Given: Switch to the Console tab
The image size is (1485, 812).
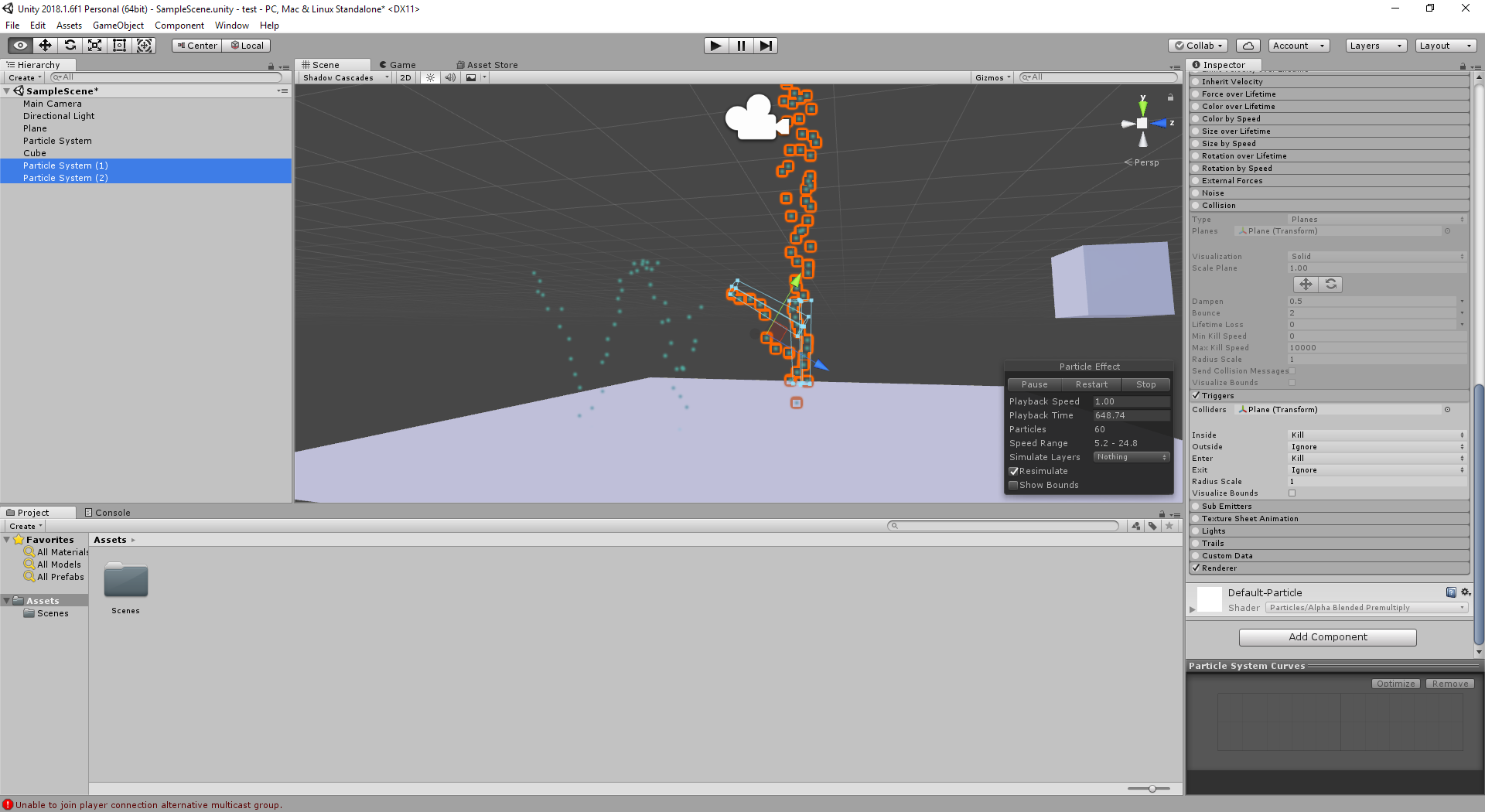Looking at the screenshot, I should coord(108,513).
